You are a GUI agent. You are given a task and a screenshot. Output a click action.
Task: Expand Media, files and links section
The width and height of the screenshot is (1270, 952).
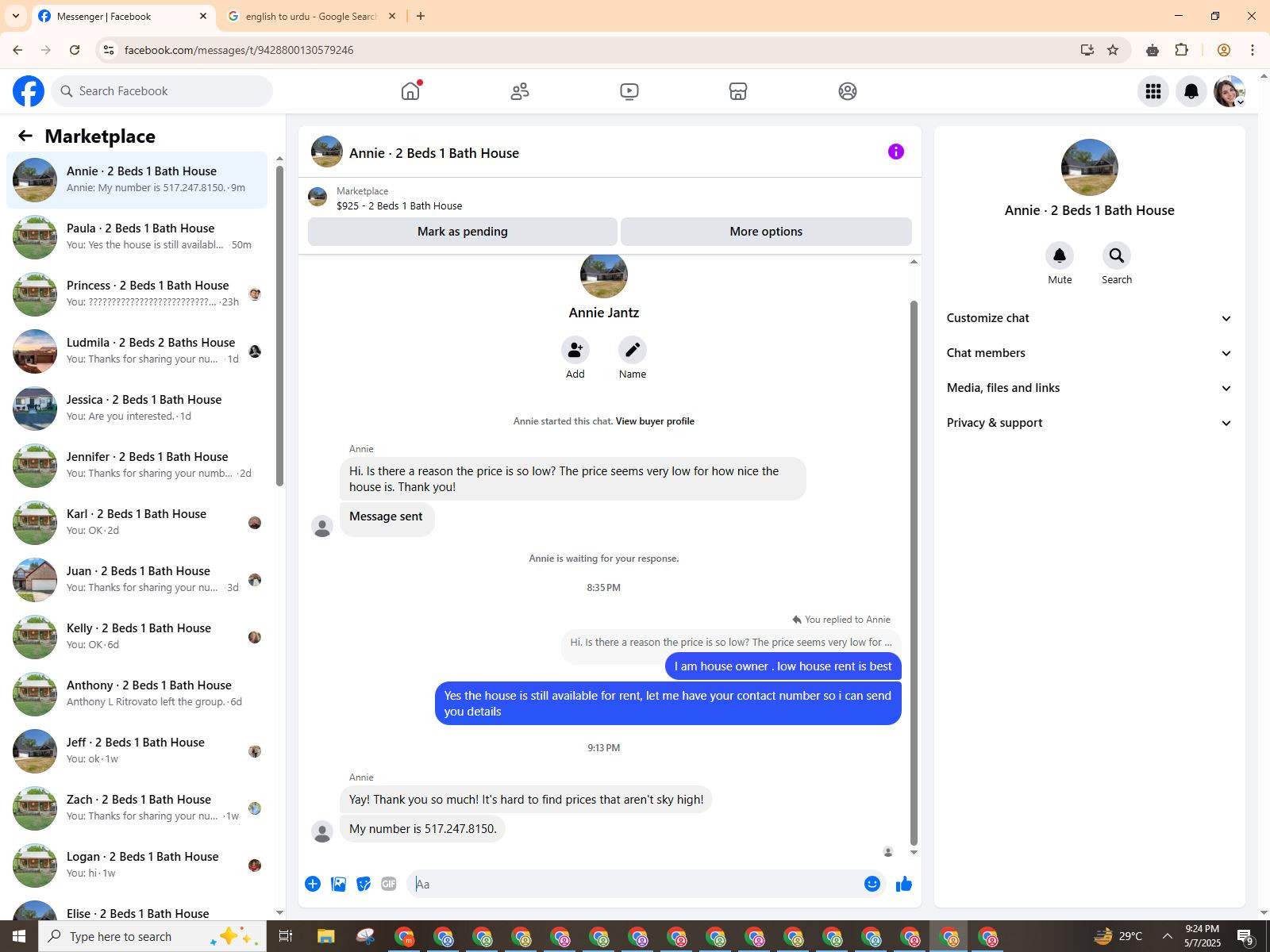1089,388
